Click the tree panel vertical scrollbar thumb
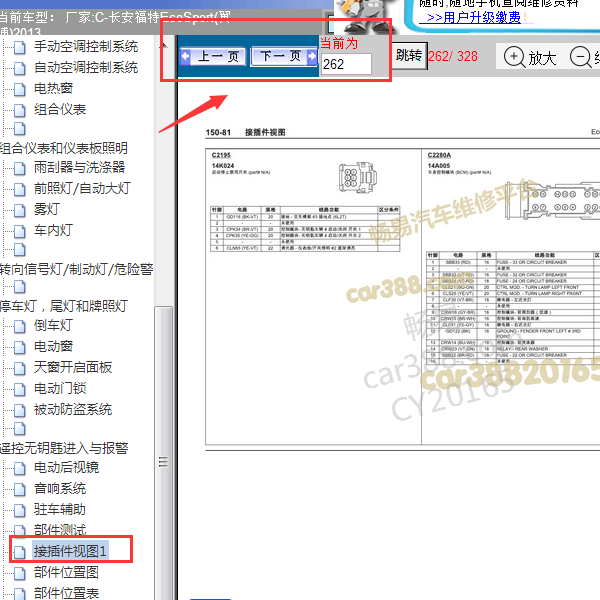 pyautogui.click(x=163, y=453)
